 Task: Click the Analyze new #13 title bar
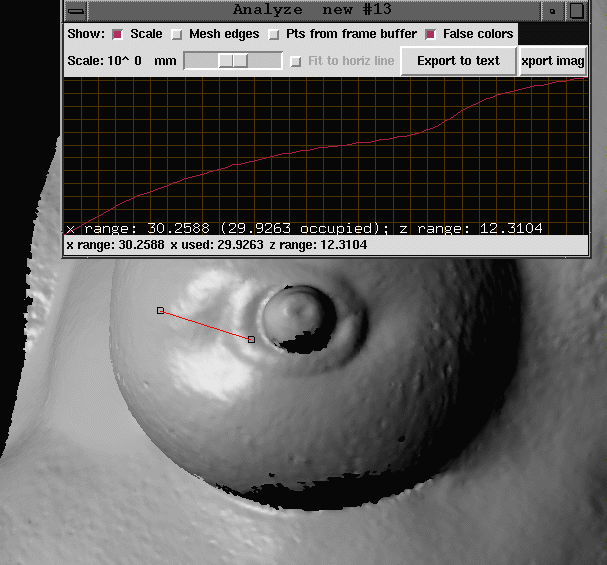(x=308, y=10)
